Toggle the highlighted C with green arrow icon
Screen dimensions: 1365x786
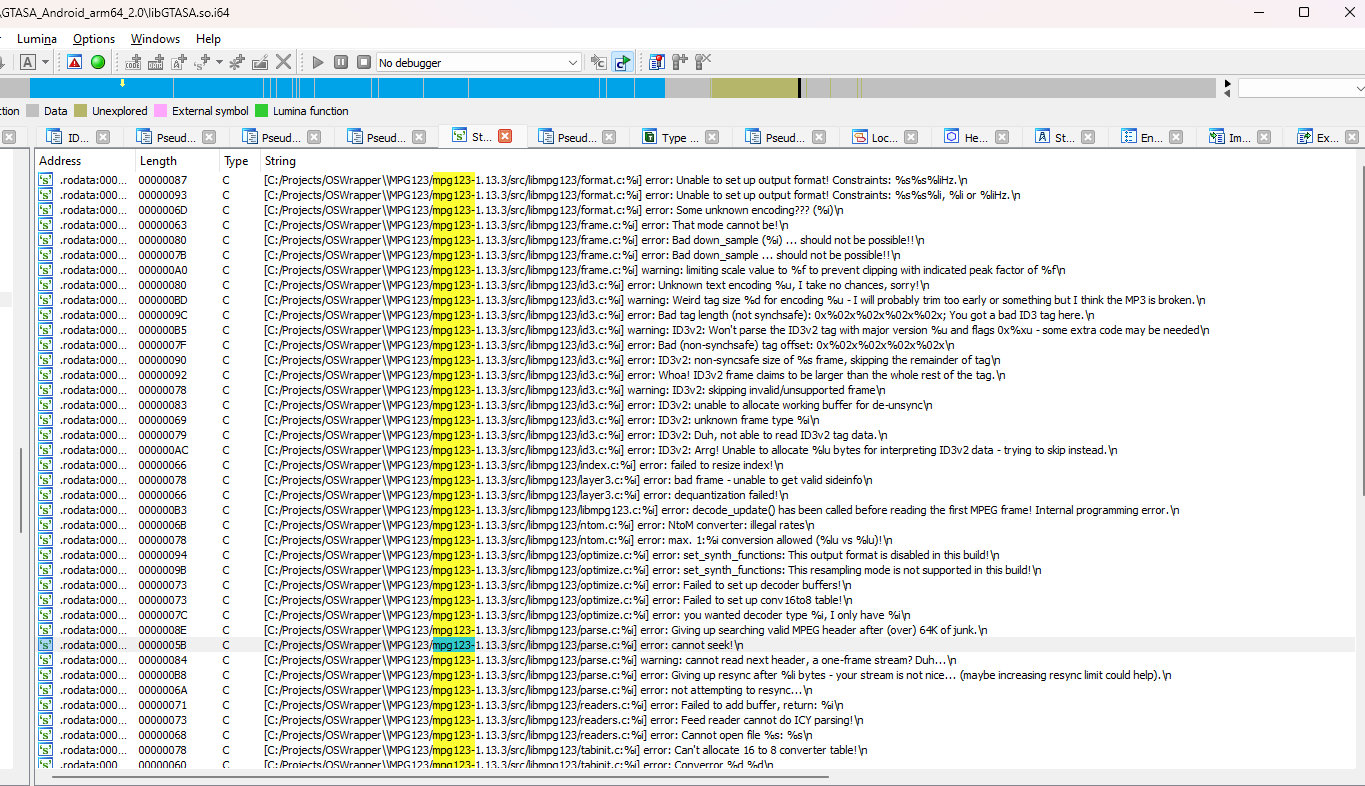(x=622, y=62)
